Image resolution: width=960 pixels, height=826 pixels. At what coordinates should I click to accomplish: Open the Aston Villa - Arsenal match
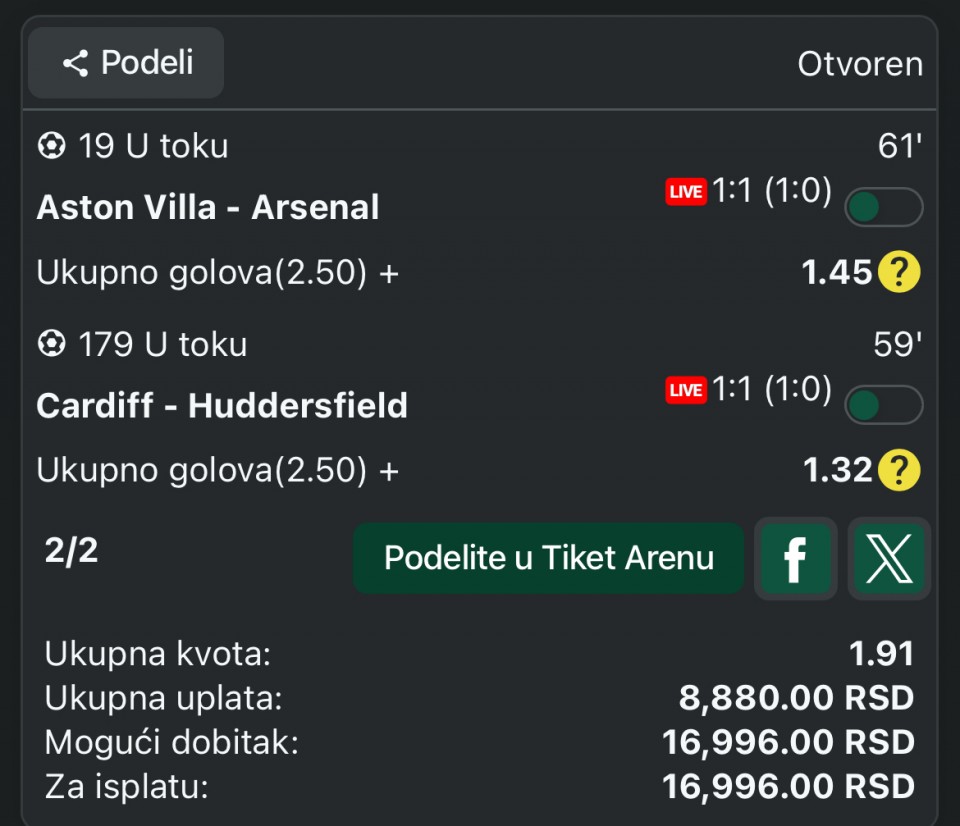click(208, 207)
